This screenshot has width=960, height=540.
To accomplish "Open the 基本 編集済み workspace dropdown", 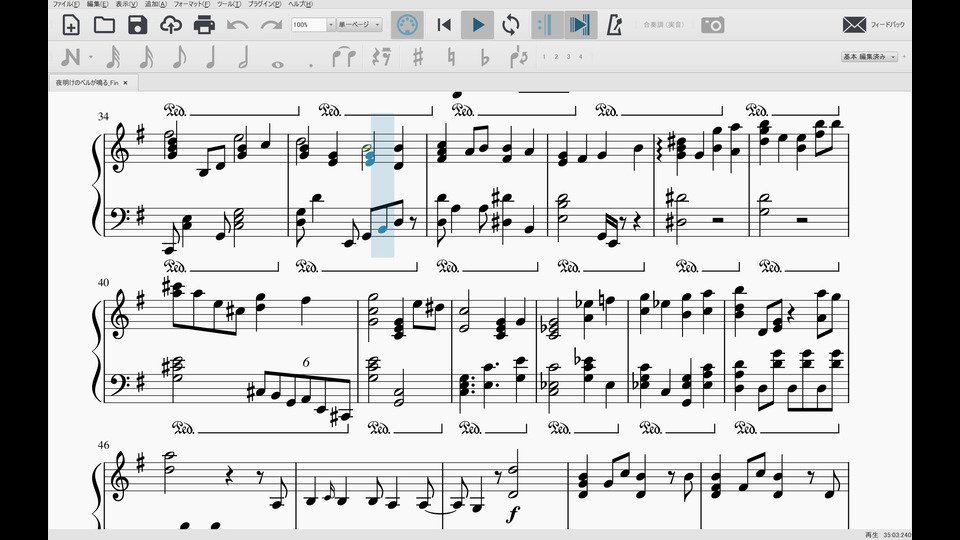I will [x=869, y=56].
